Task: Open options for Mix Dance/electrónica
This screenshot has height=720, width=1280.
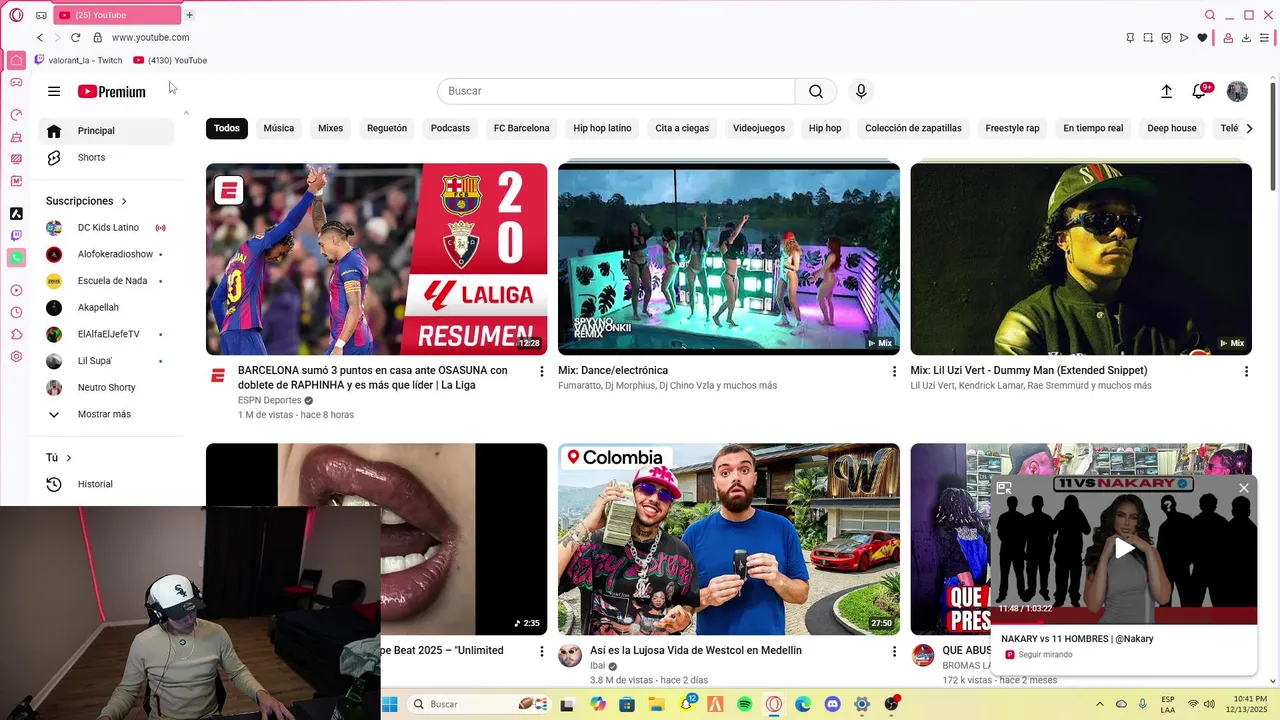Action: pos(894,371)
